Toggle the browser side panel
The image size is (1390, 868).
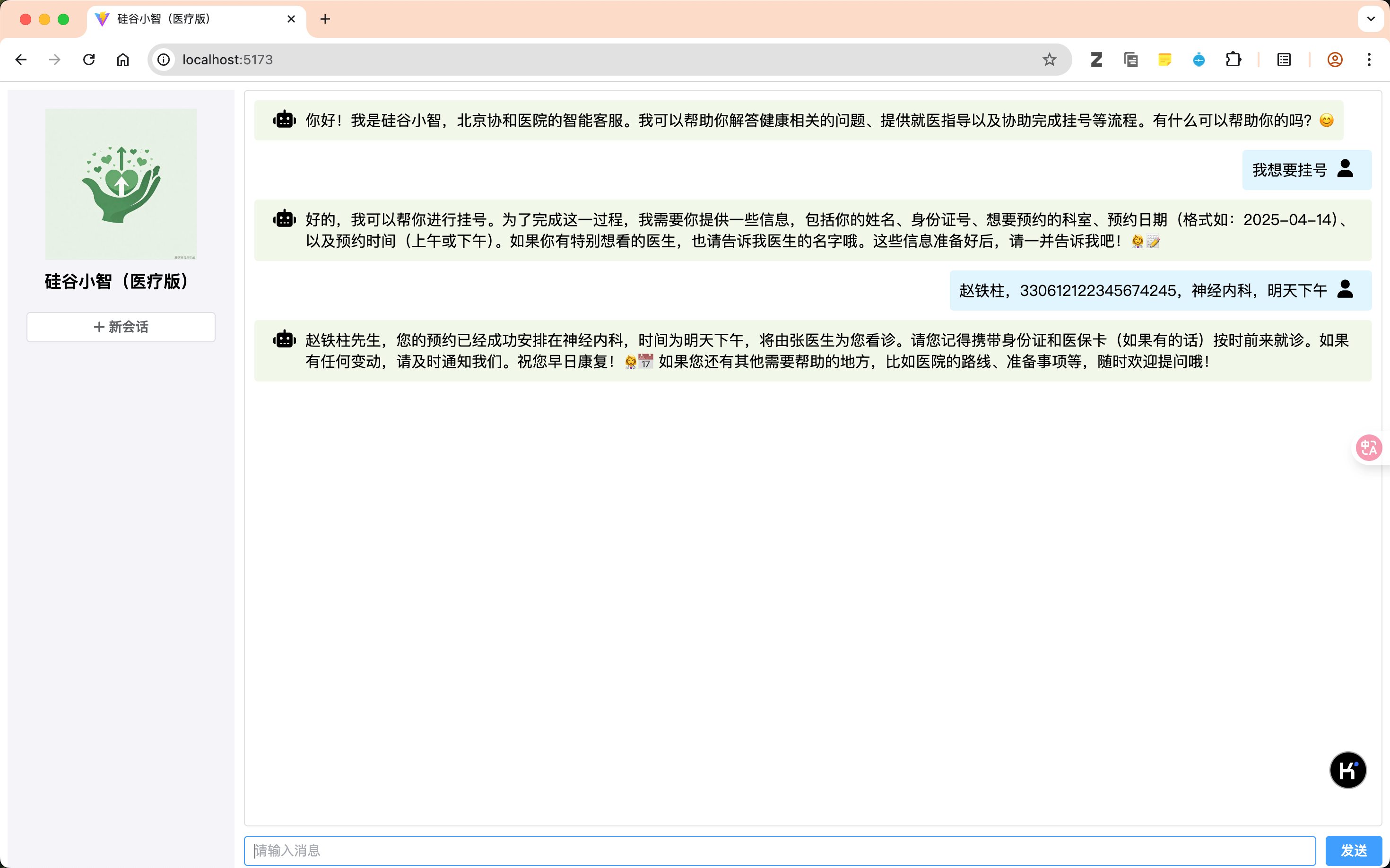point(1284,60)
